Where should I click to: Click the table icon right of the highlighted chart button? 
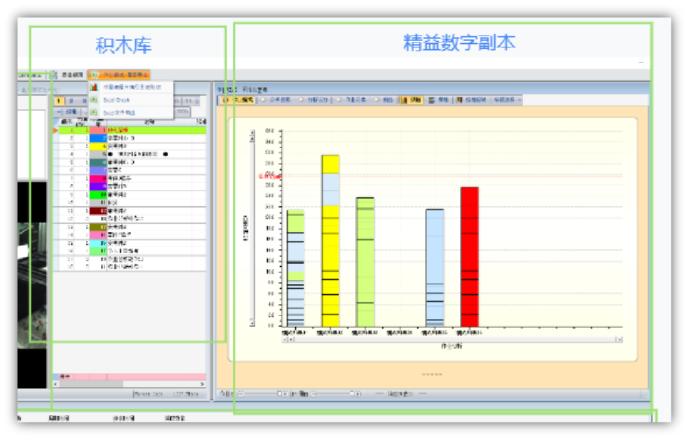coord(433,100)
